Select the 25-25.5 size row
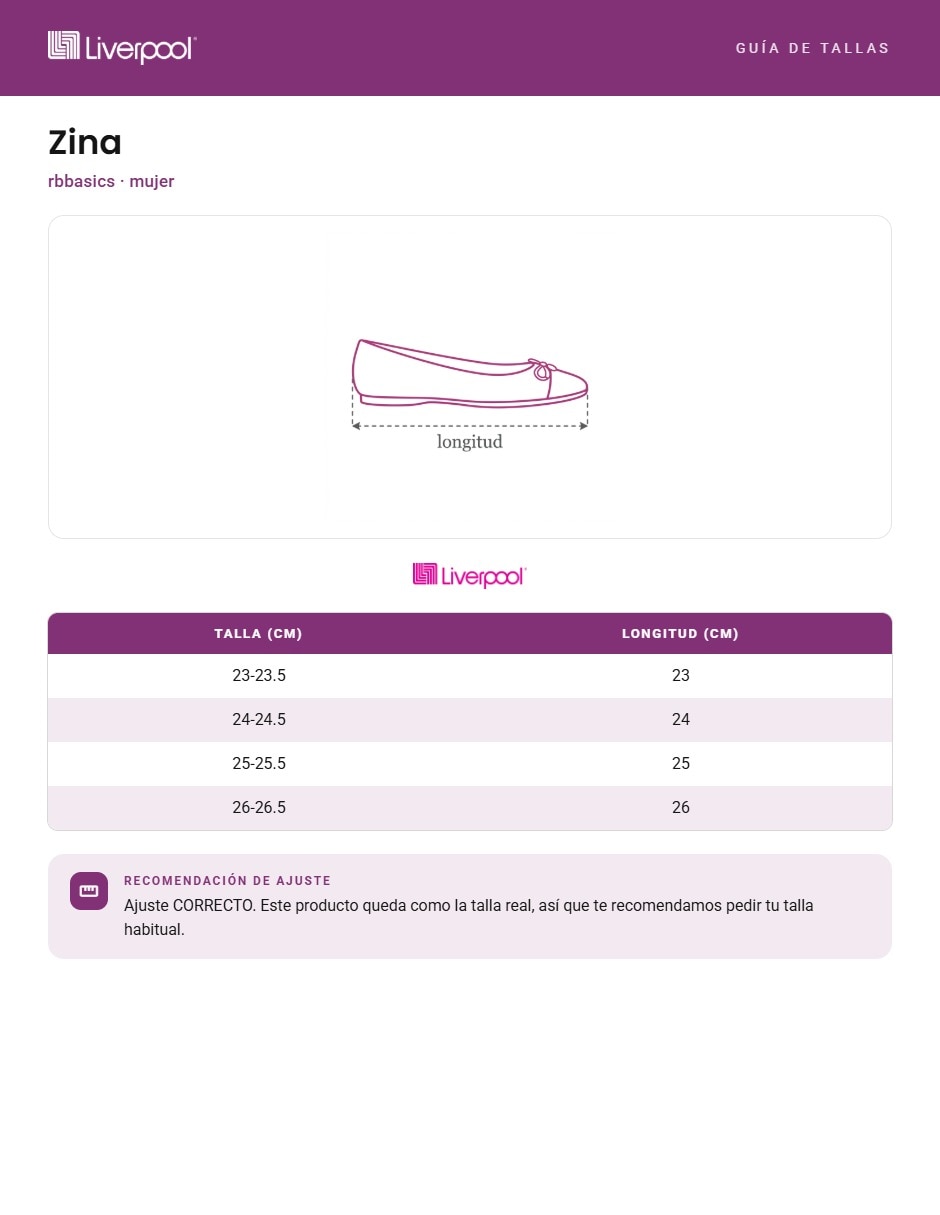 (x=470, y=764)
